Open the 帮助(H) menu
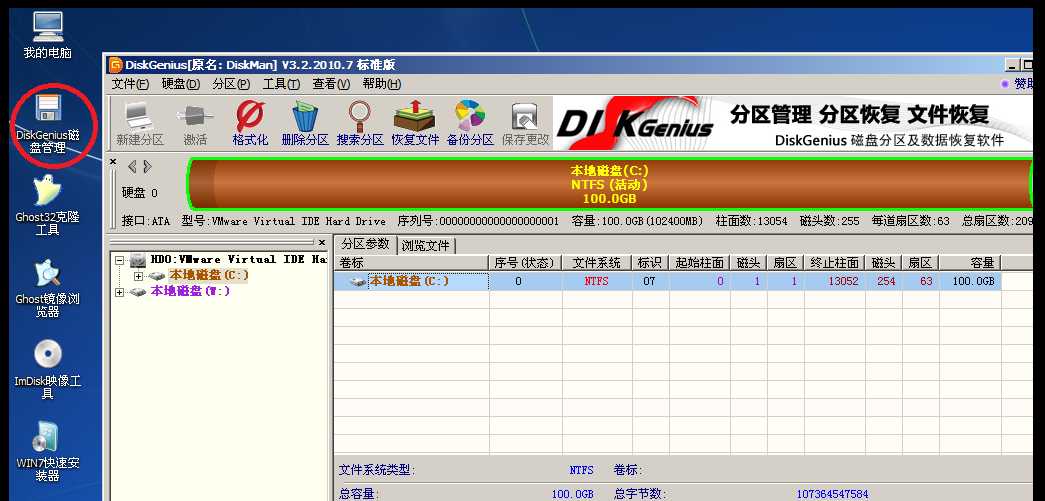This screenshot has width=1045, height=501. click(x=381, y=84)
